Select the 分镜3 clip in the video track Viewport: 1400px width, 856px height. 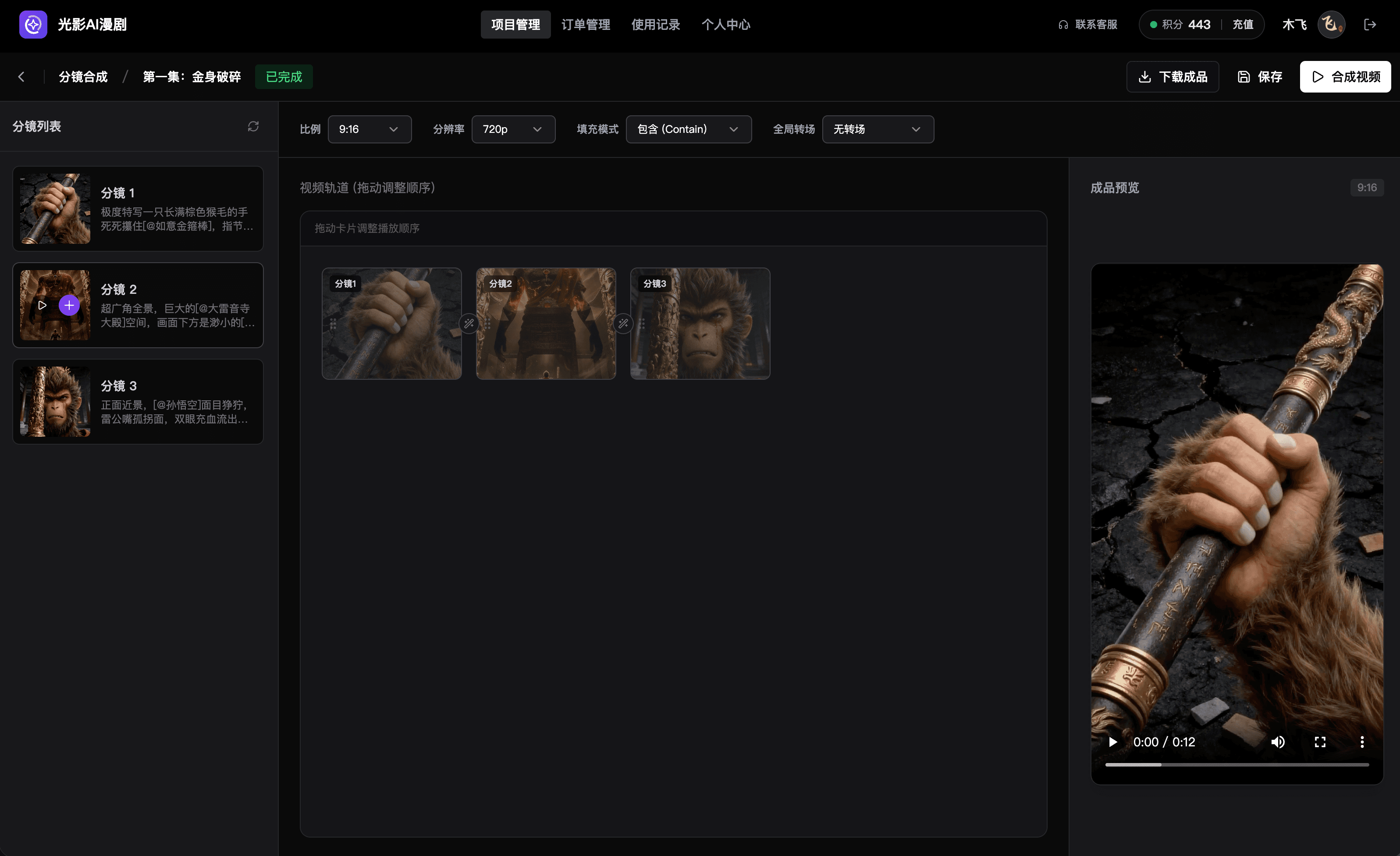(x=700, y=324)
